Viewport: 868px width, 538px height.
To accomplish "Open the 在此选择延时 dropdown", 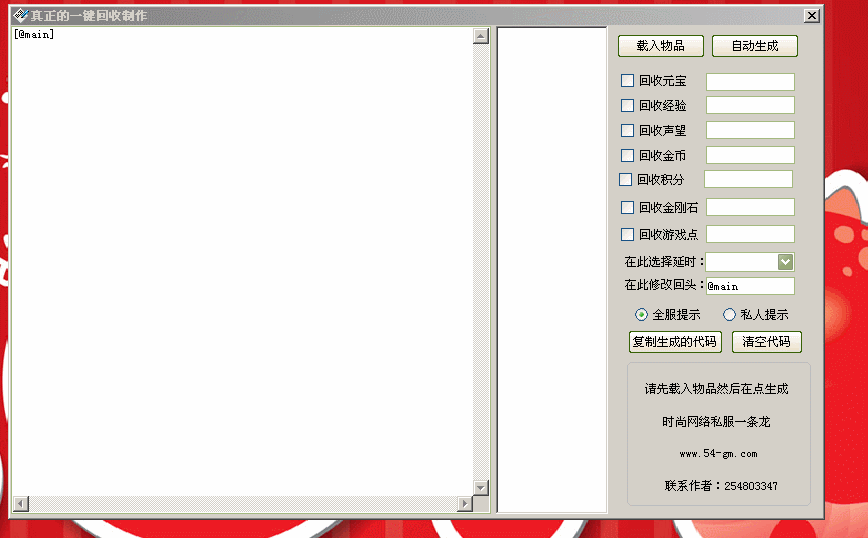I will click(x=785, y=261).
